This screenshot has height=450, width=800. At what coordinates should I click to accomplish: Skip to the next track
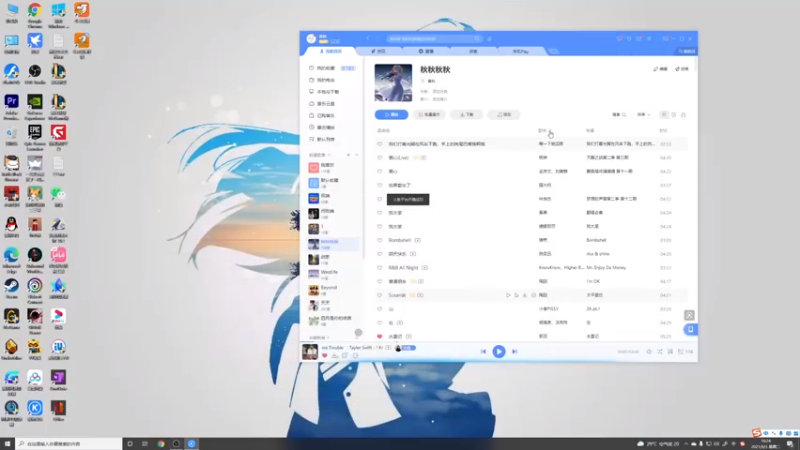point(514,352)
